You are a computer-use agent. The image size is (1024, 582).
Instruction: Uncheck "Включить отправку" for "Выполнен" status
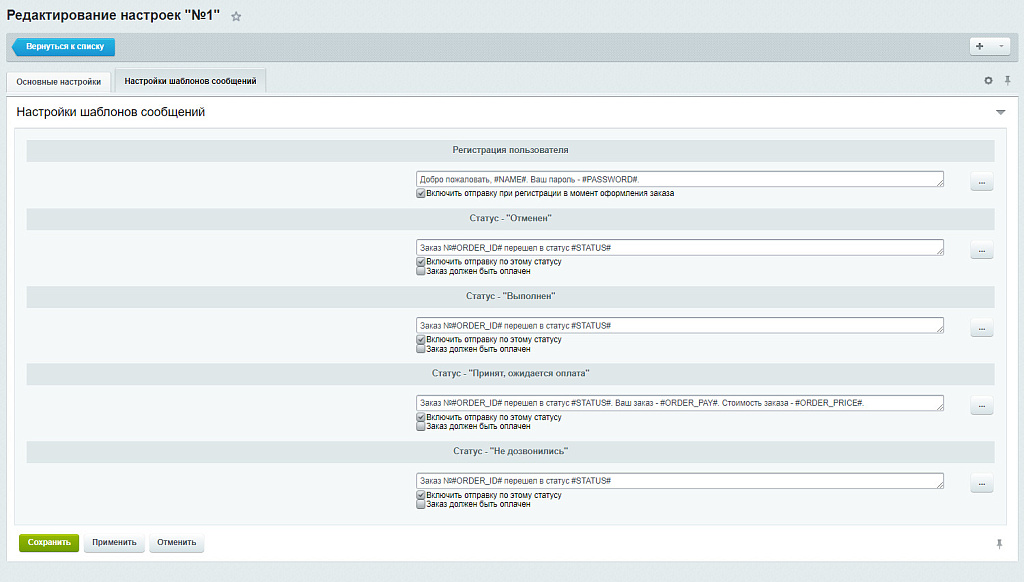pos(421,339)
